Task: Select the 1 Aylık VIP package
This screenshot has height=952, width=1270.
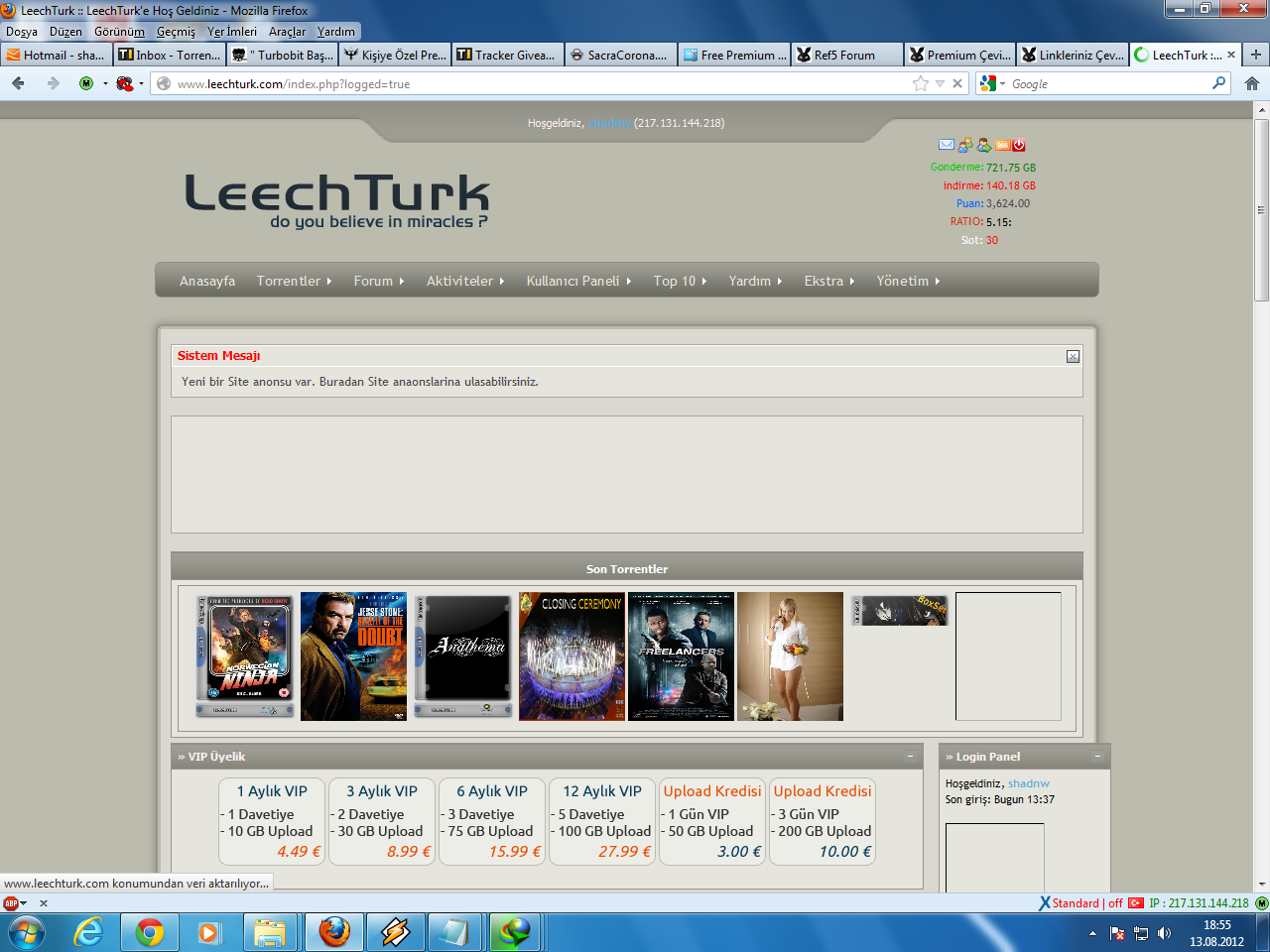Action: [272, 822]
